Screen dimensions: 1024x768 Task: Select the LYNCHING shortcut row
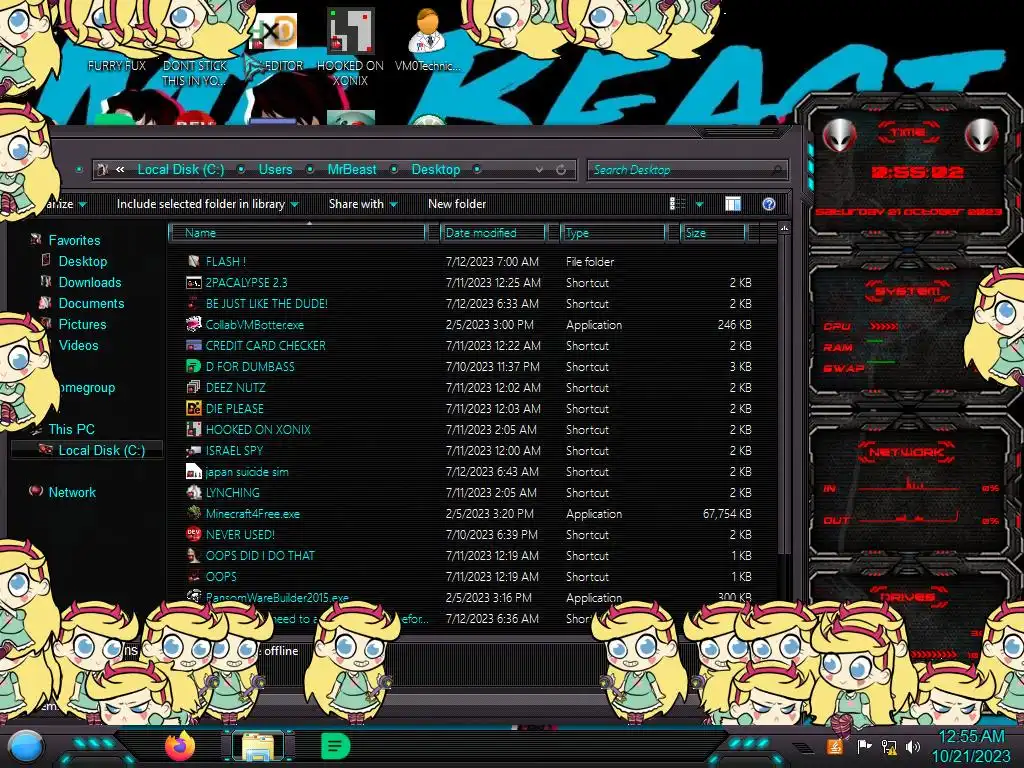(469, 492)
